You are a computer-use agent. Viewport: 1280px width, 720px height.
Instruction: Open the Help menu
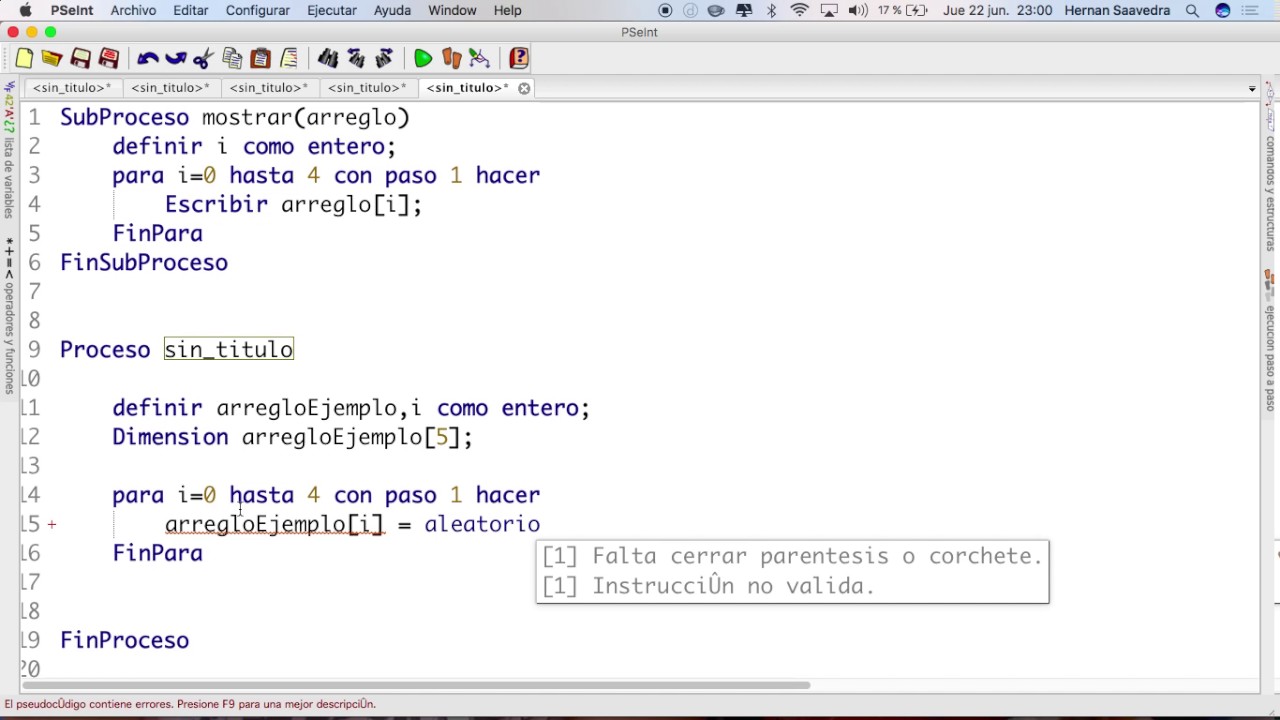click(x=507, y=10)
